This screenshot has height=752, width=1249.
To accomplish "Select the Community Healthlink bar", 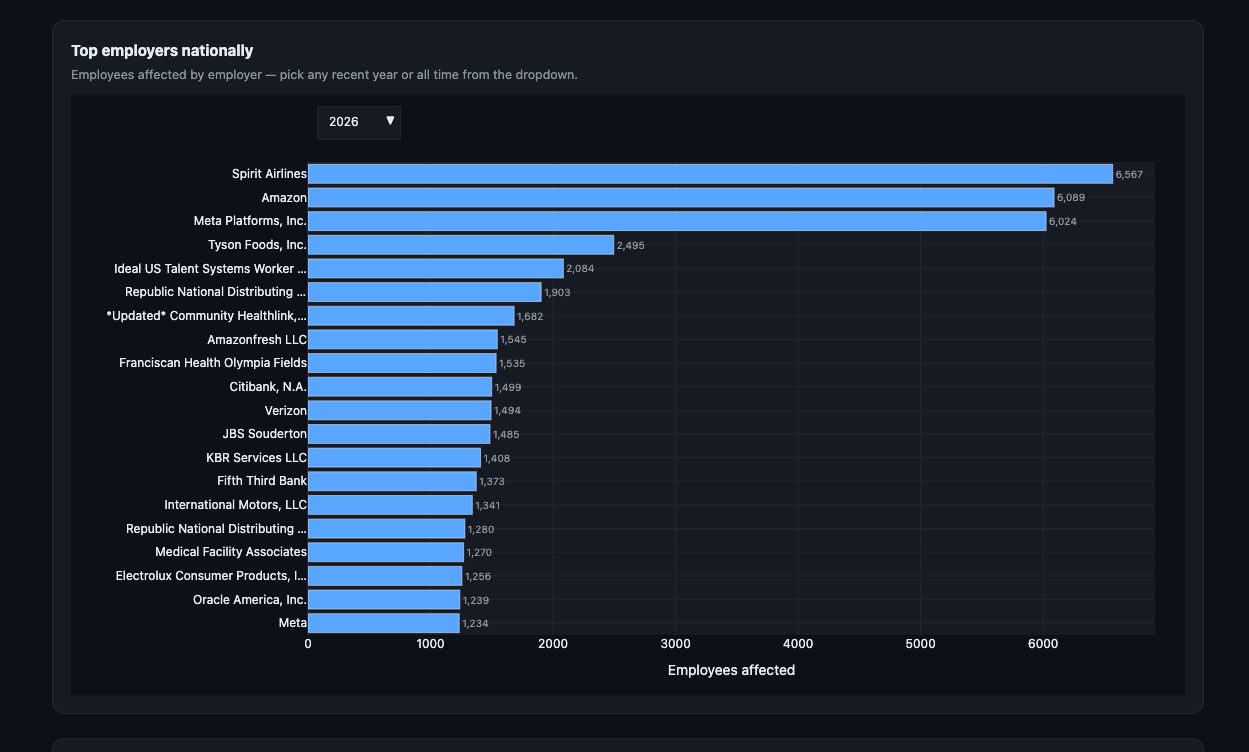I will pyautogui.click(x=411, y=316).
